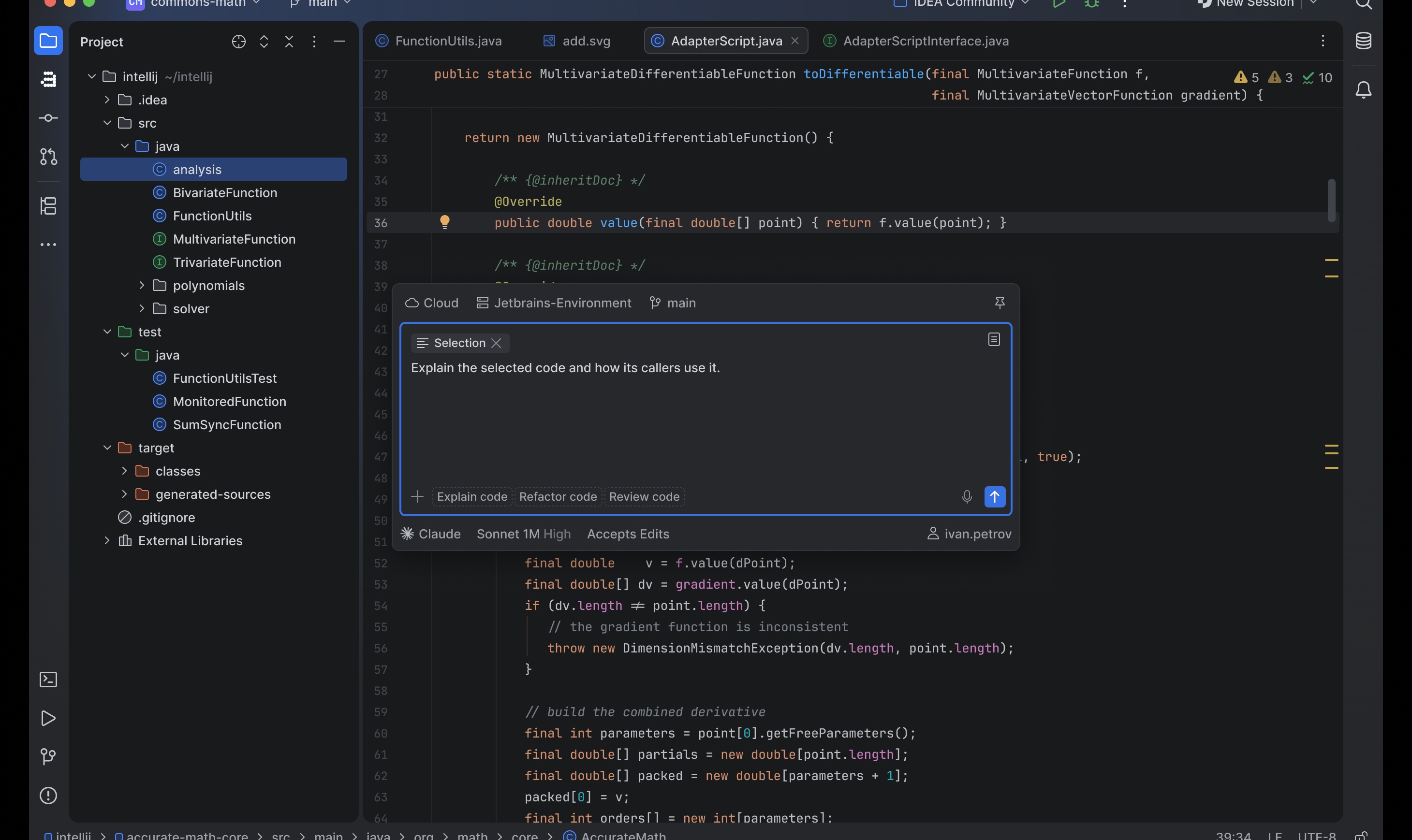
Task: Switch to the AdapterScriptInterface.java tab
Action: (915, 41)
